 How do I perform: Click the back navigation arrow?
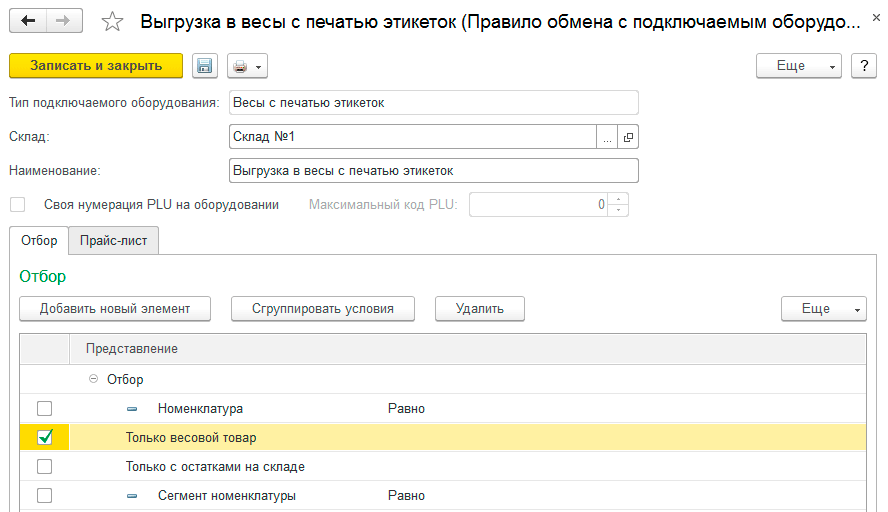pos(29,21)
